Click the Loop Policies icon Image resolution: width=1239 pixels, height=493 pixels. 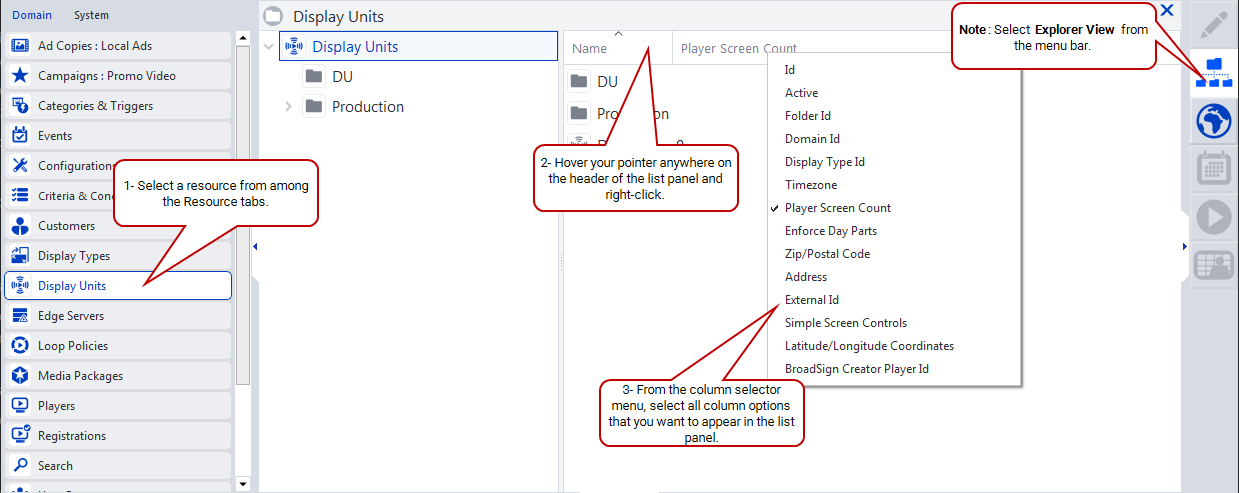pos(19,346)
